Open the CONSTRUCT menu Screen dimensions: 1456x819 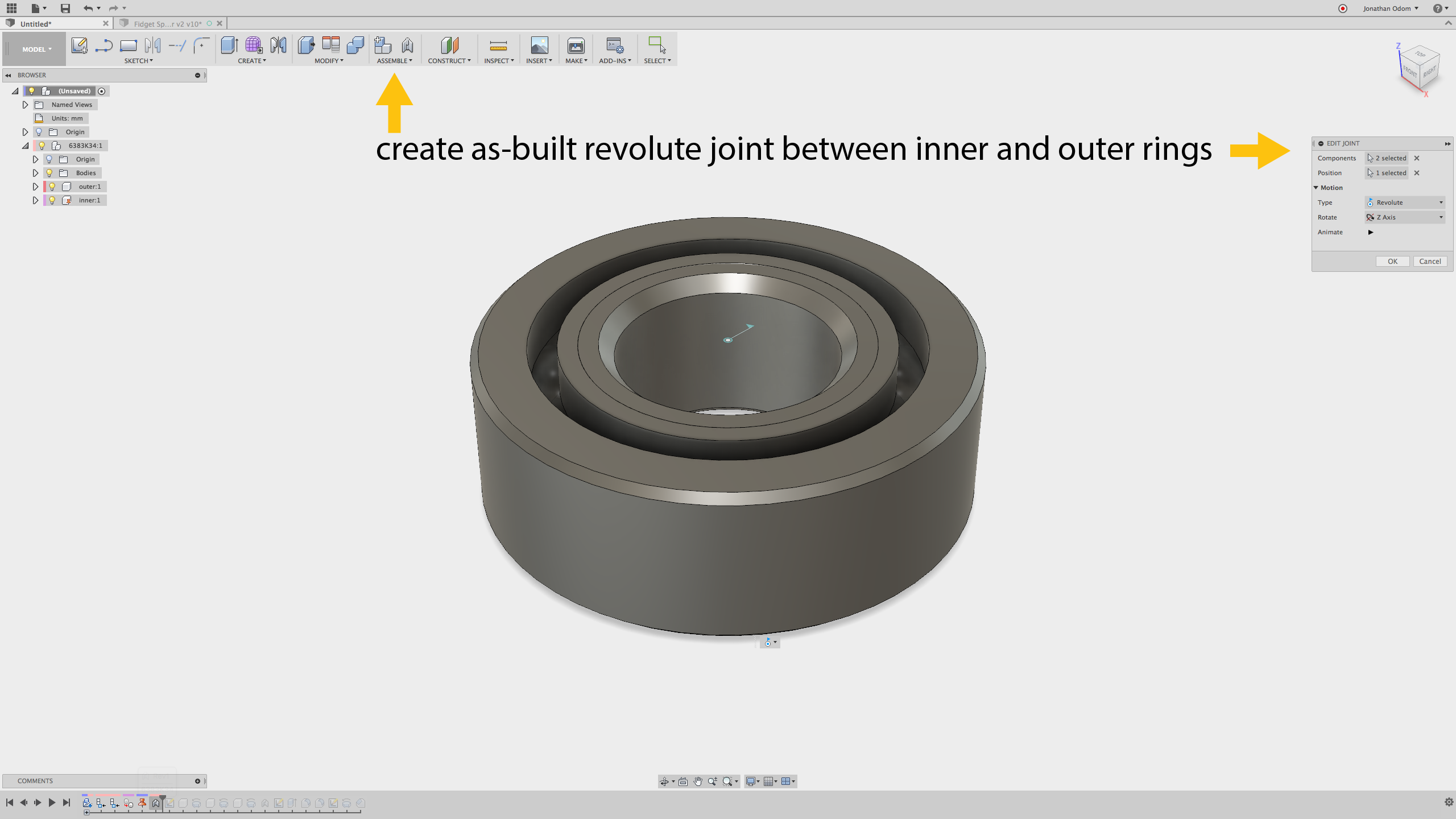(x=449, y=61)
